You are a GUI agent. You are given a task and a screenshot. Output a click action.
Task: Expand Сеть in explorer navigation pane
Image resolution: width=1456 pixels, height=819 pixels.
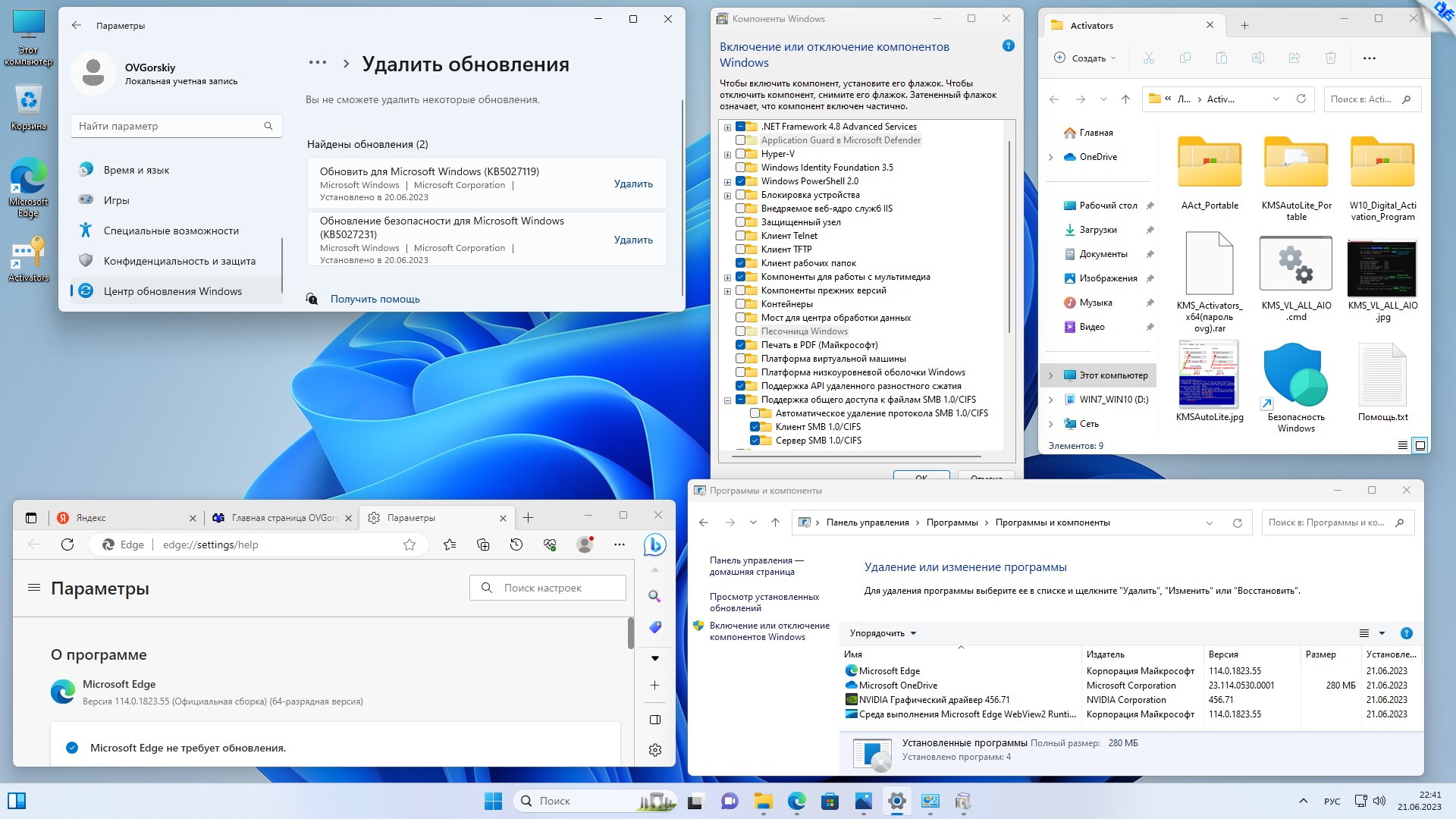click(x=1051, y=424)
